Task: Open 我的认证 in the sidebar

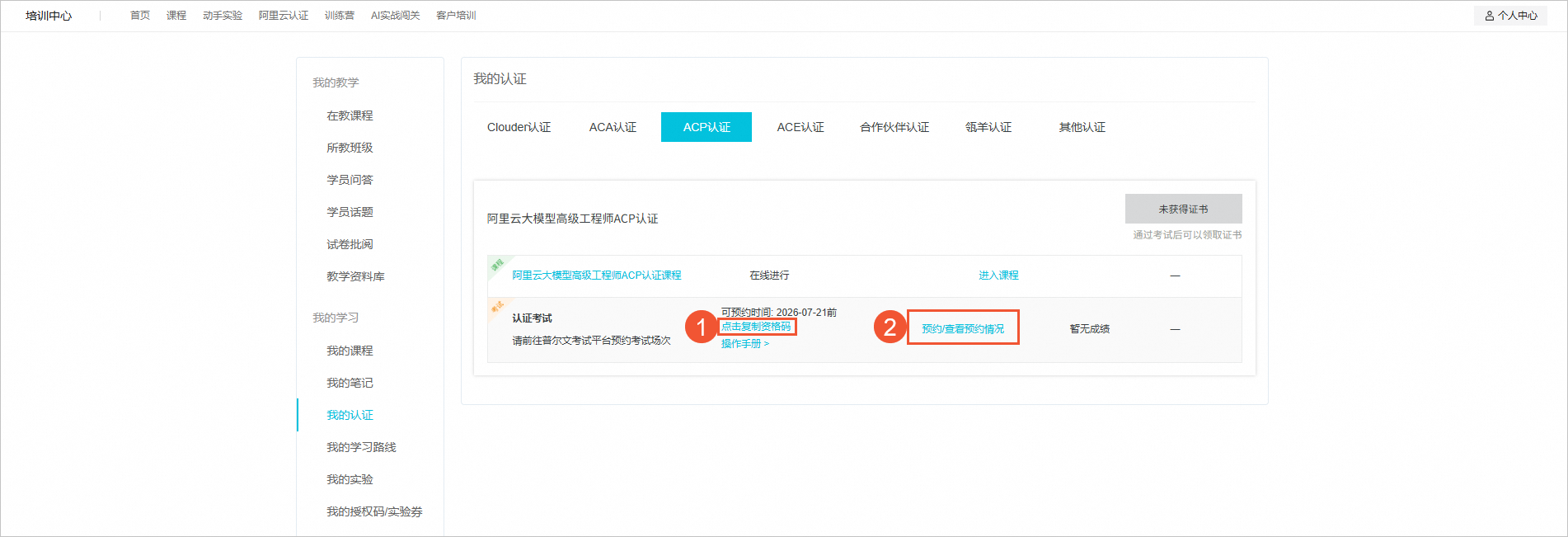Action: click(x=350, y=415)
